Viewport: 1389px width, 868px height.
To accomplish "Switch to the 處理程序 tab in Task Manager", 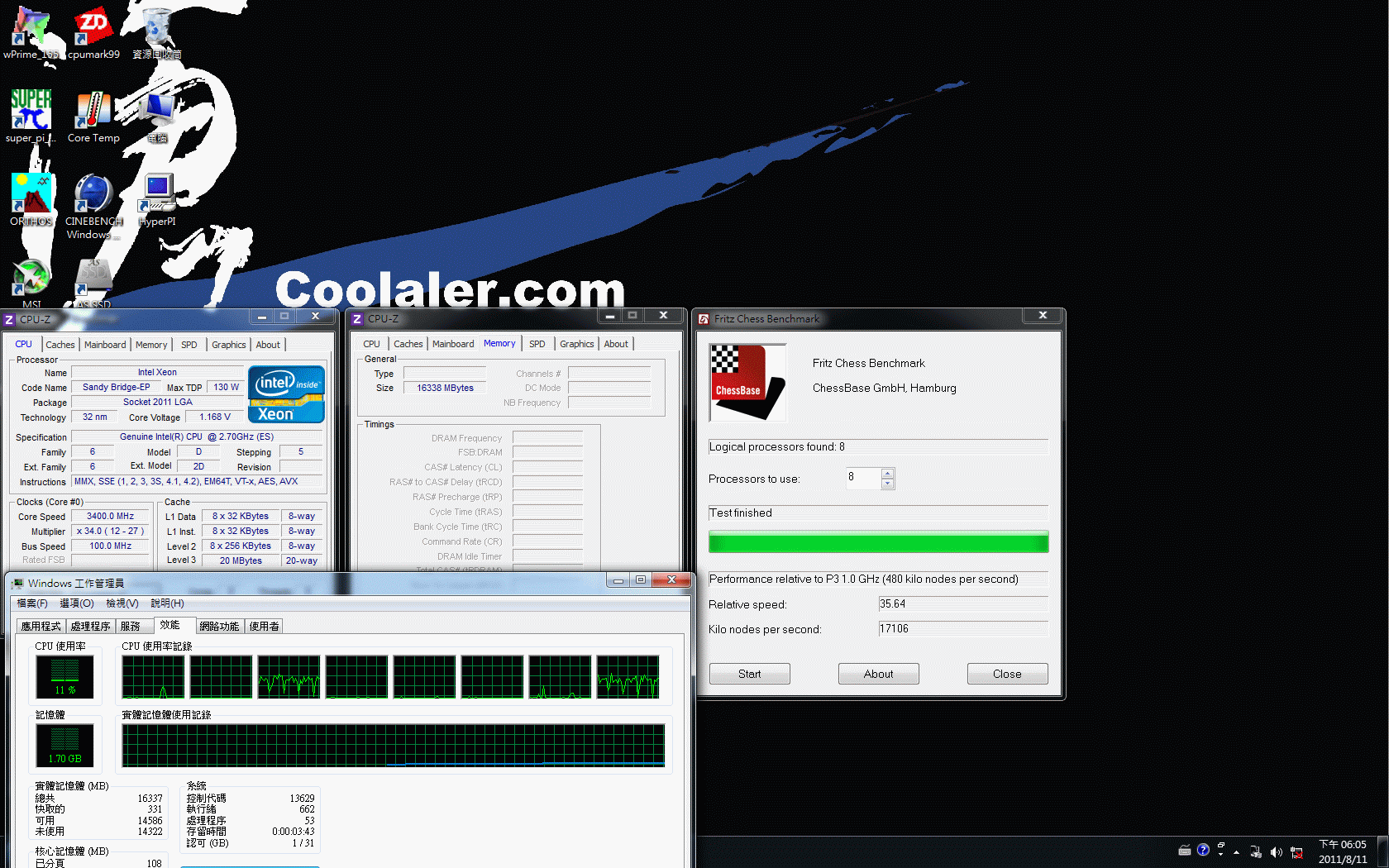I will click(91, 627).
